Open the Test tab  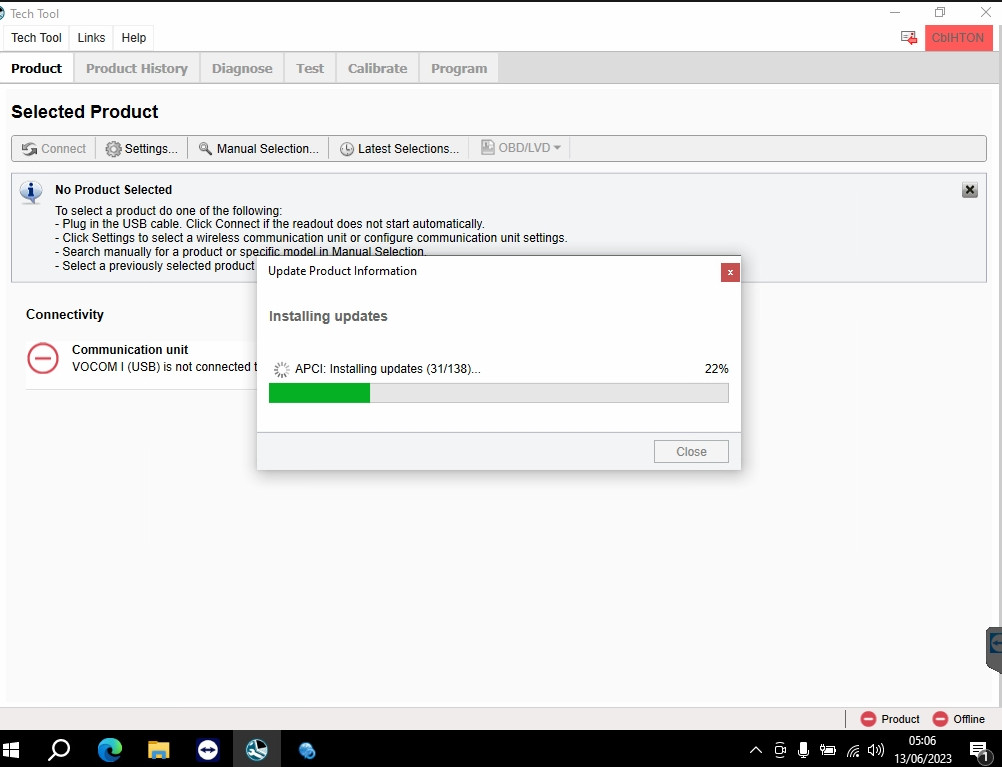[310, 68]
